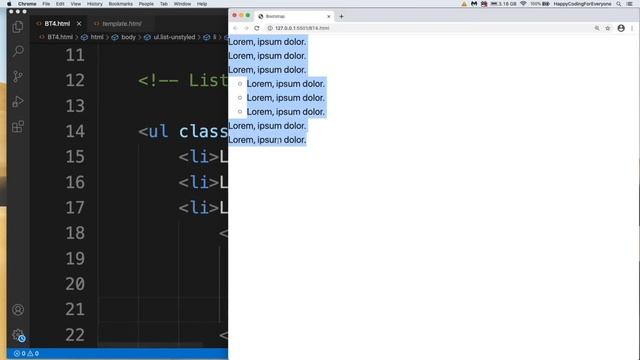Image resolution: width=640 pixels, height=360 pixels.
Task: Open the Run and Debug view
Action: (x=18, y=102)
